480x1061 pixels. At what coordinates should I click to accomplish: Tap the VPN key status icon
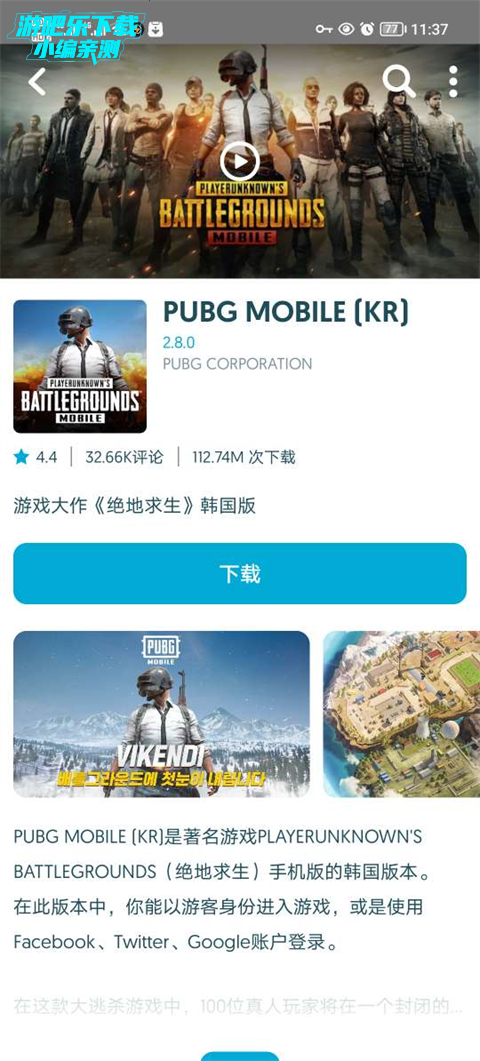pos(324,29)
